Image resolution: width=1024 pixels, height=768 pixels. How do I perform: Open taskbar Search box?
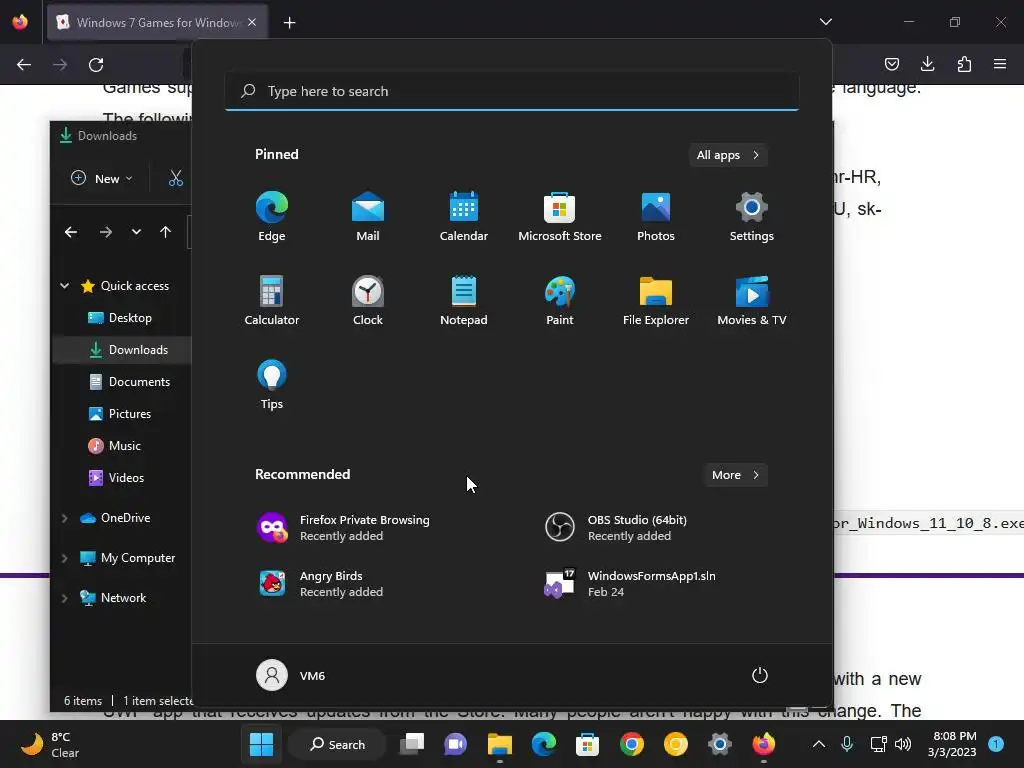coord(337,744)
